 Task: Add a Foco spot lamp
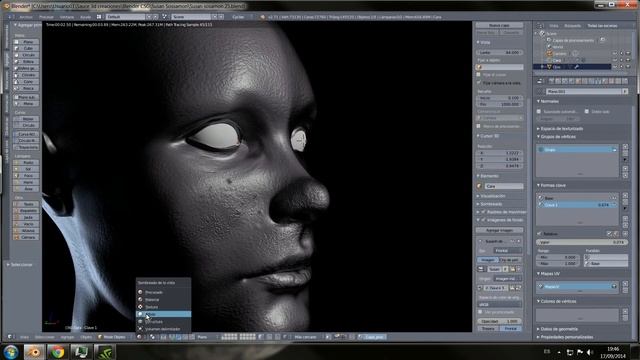pyautogui.click(x=27, y=176)
